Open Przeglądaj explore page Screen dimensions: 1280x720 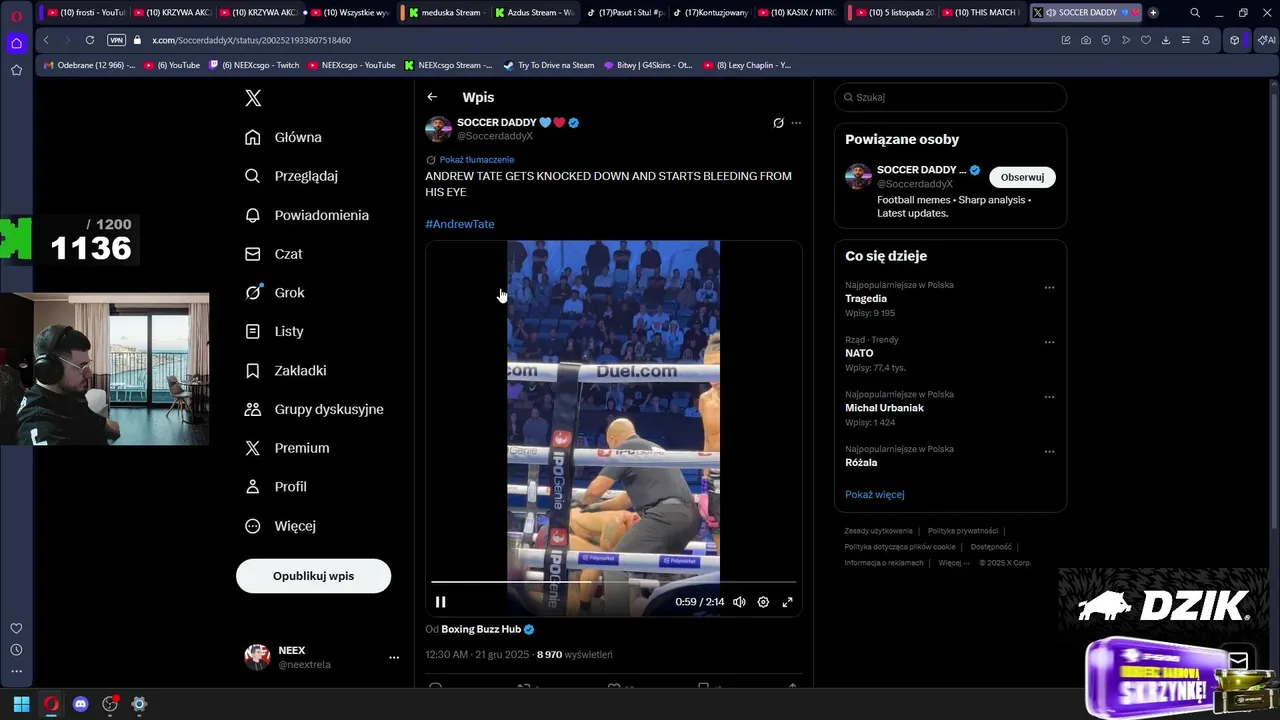click(292, 176)
